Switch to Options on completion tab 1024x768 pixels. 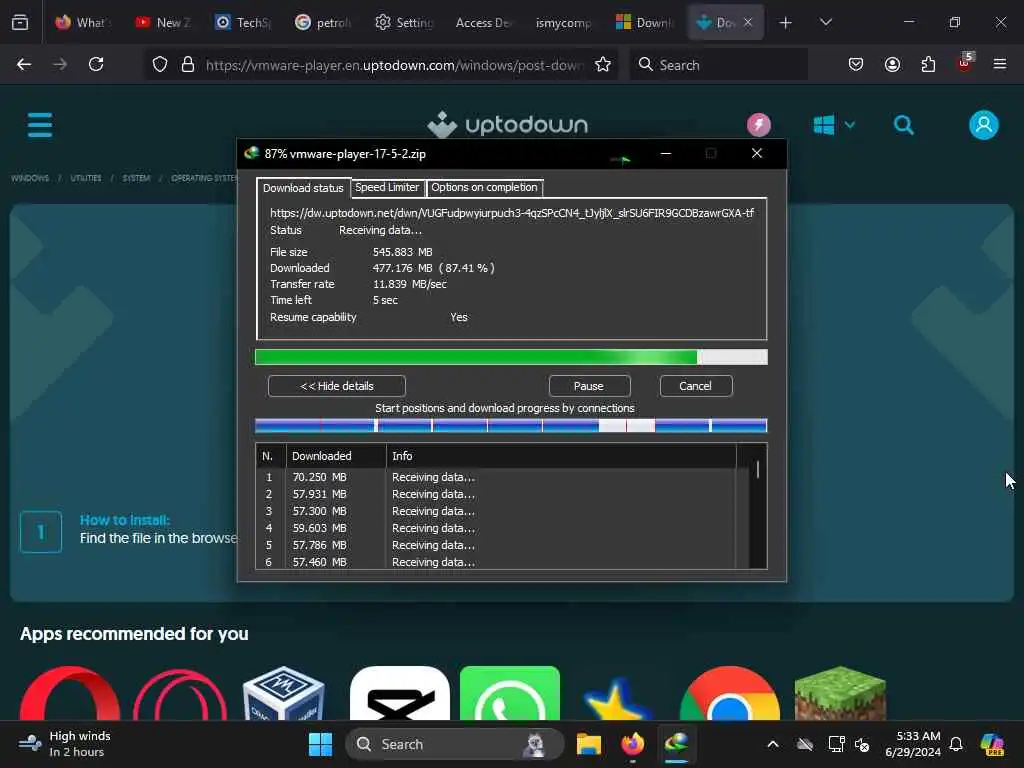(x=484, y=187)
